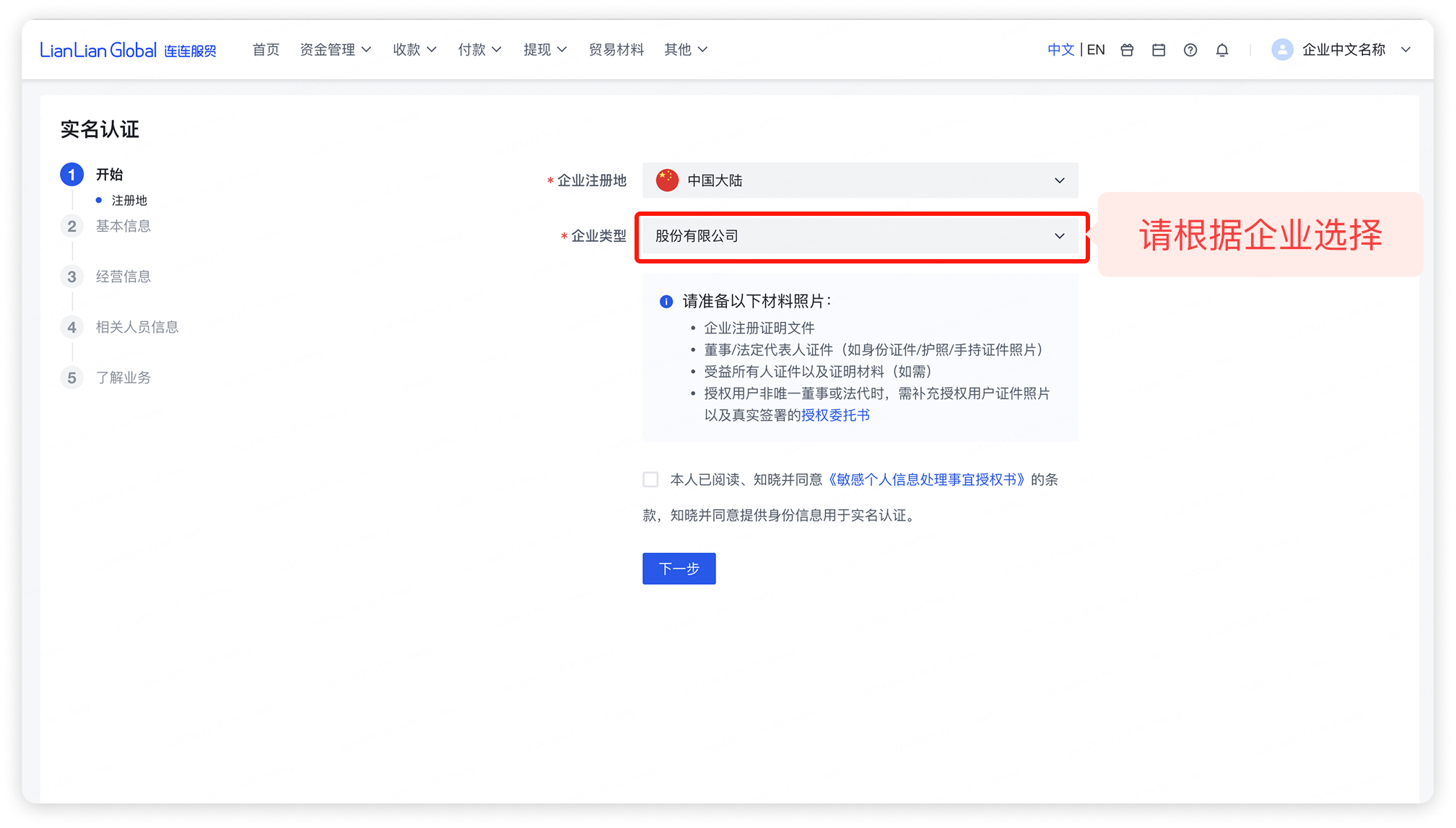Open the calendar icon in header
Image resolution: width=1456 pixels, height=828 pixels.
[1159, 50]
